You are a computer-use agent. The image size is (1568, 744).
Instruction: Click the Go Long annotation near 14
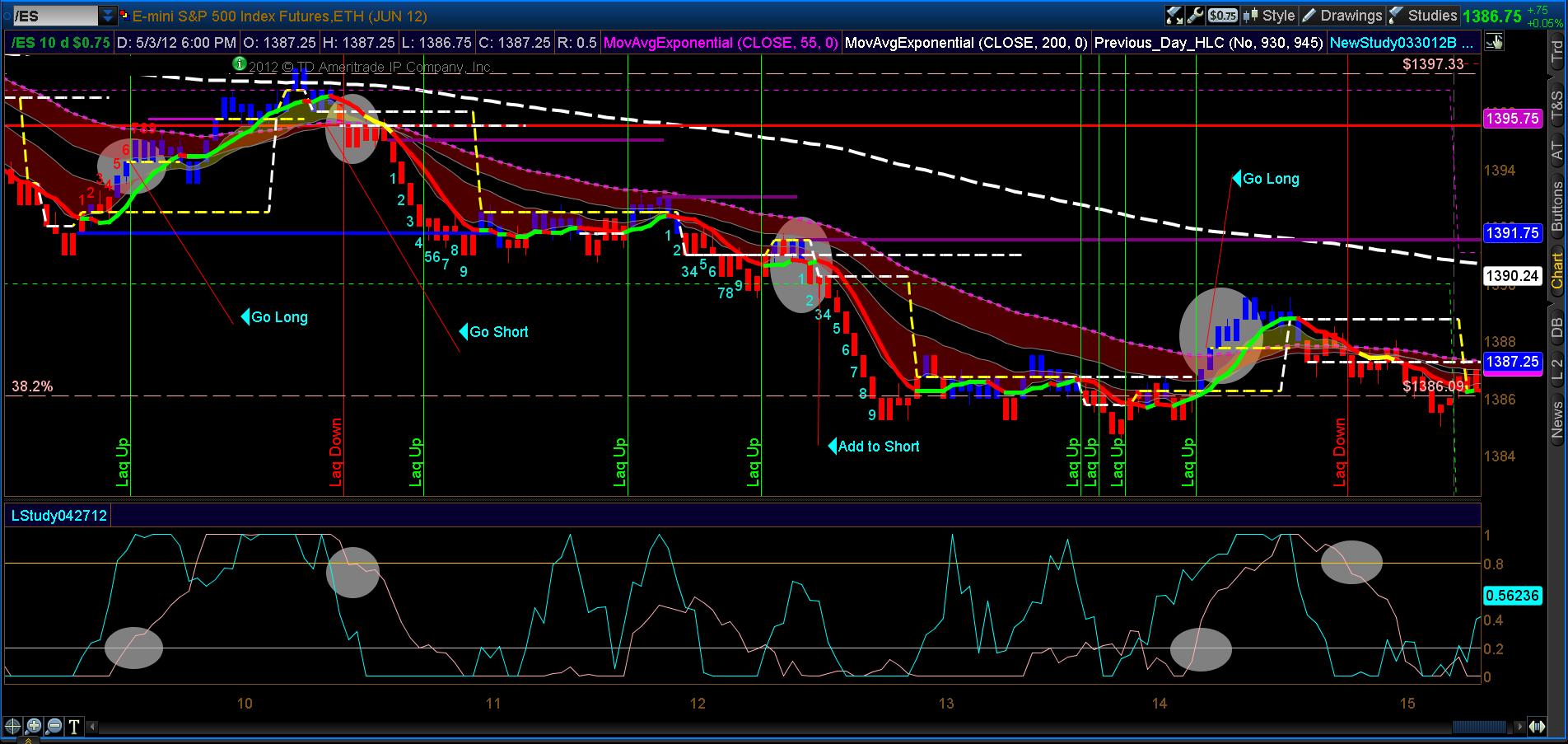1266,179
